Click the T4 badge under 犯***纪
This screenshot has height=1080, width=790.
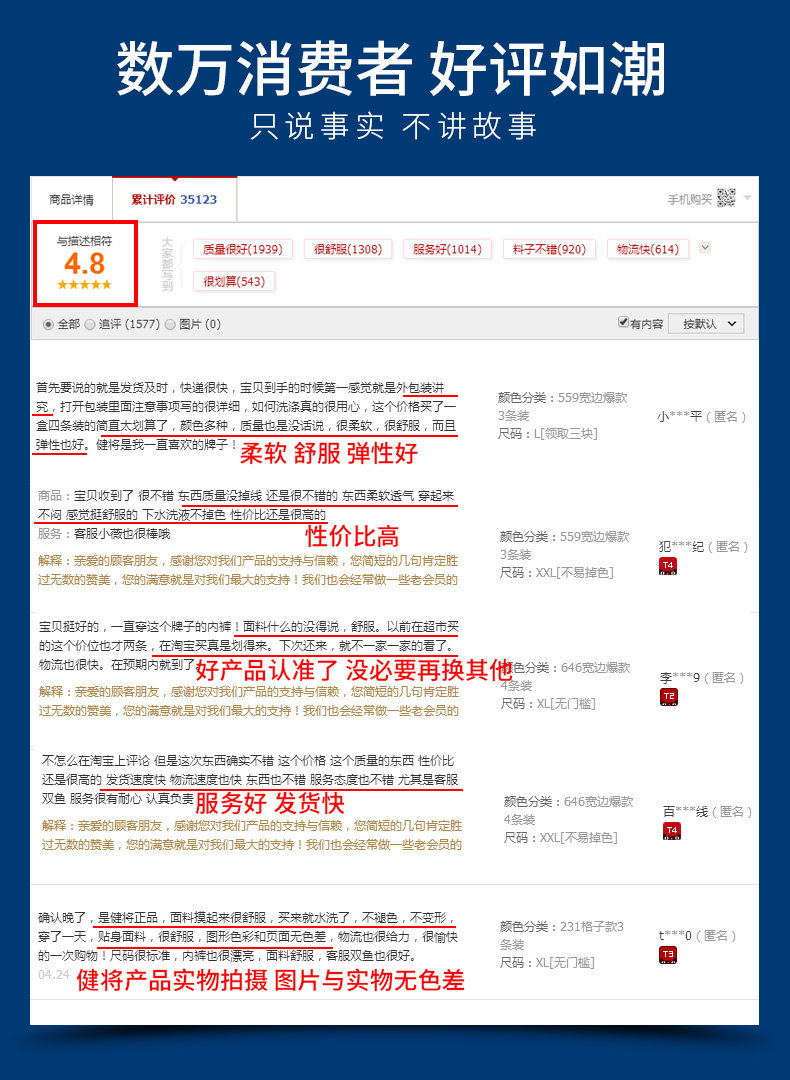tap(668, 566)
